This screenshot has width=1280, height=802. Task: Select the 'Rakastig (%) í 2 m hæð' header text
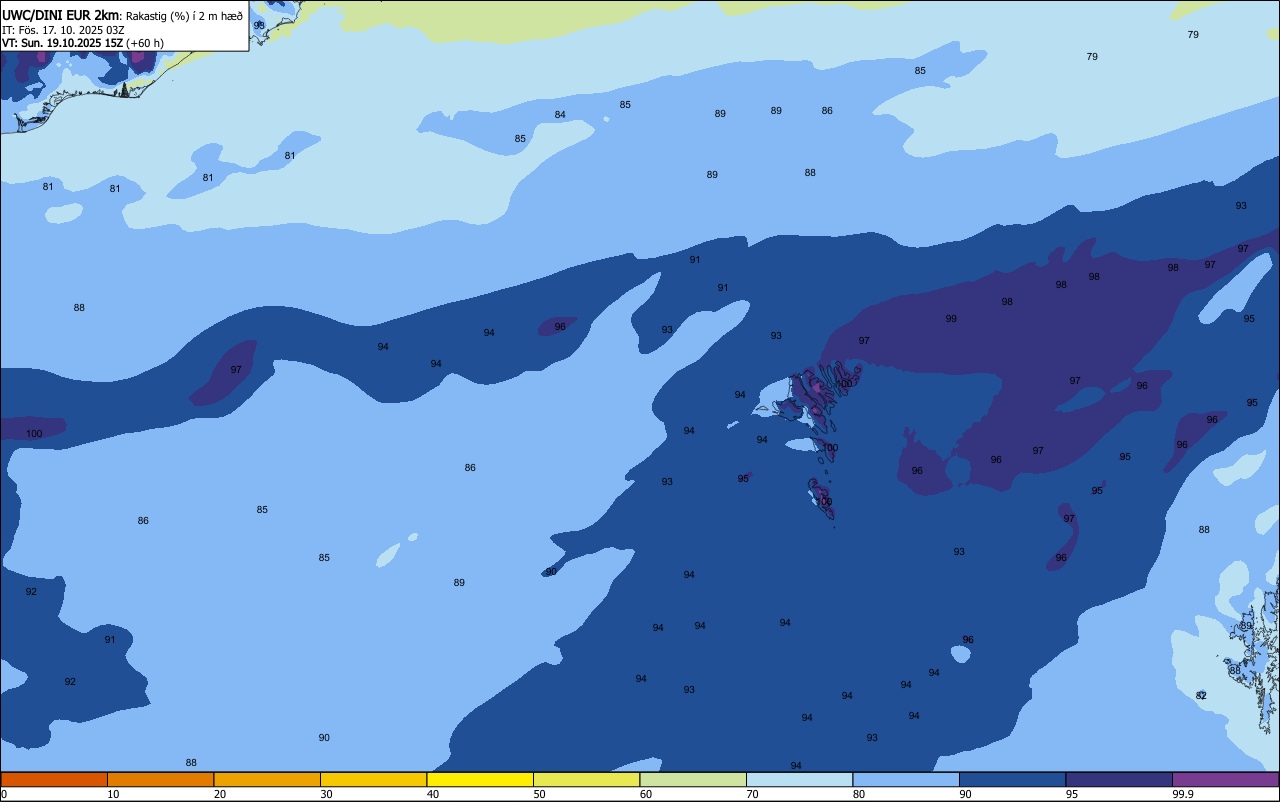pyautogui.click(x=184, y=15)
